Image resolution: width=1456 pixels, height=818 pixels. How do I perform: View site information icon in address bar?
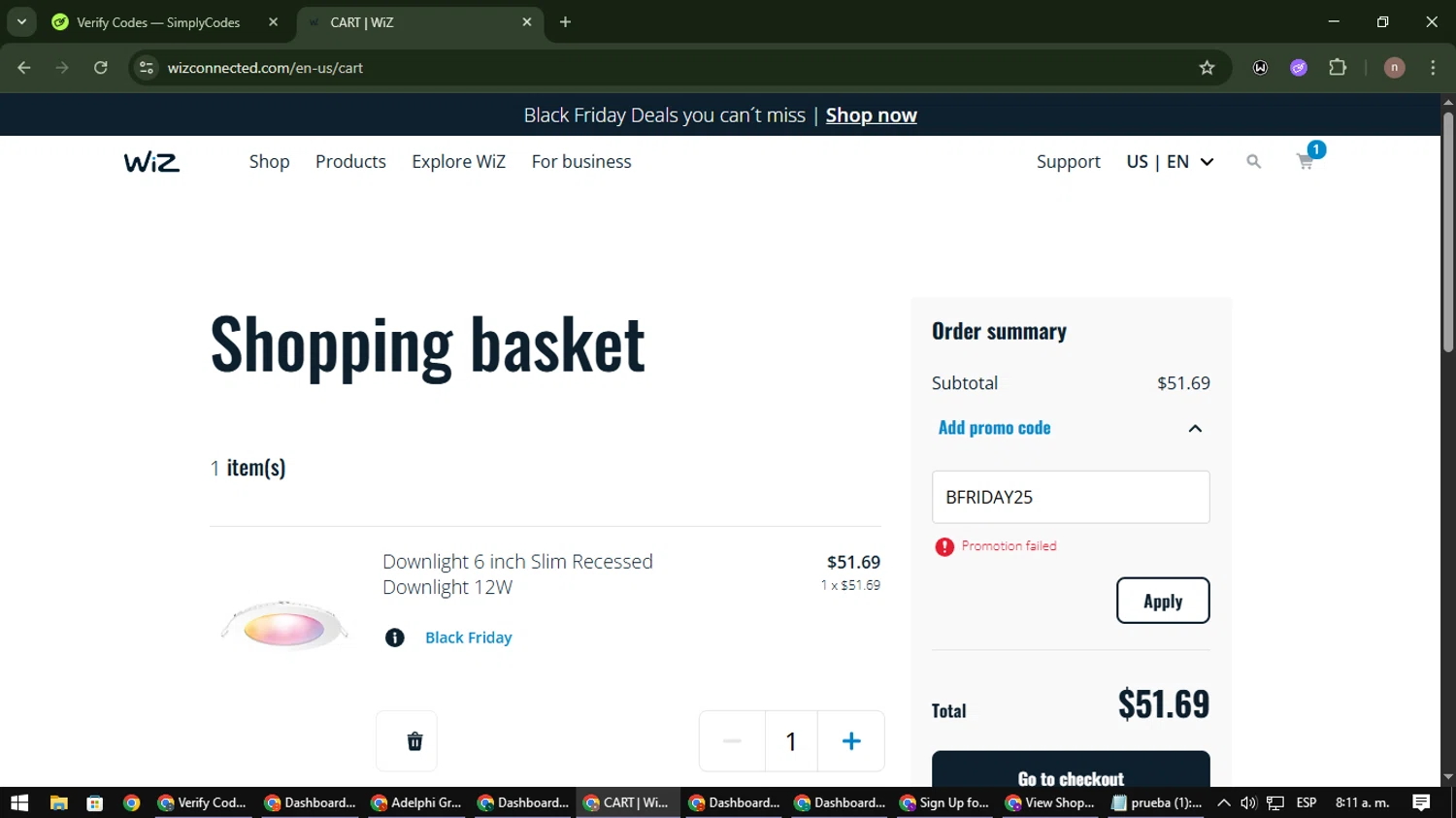pos(147,68)
